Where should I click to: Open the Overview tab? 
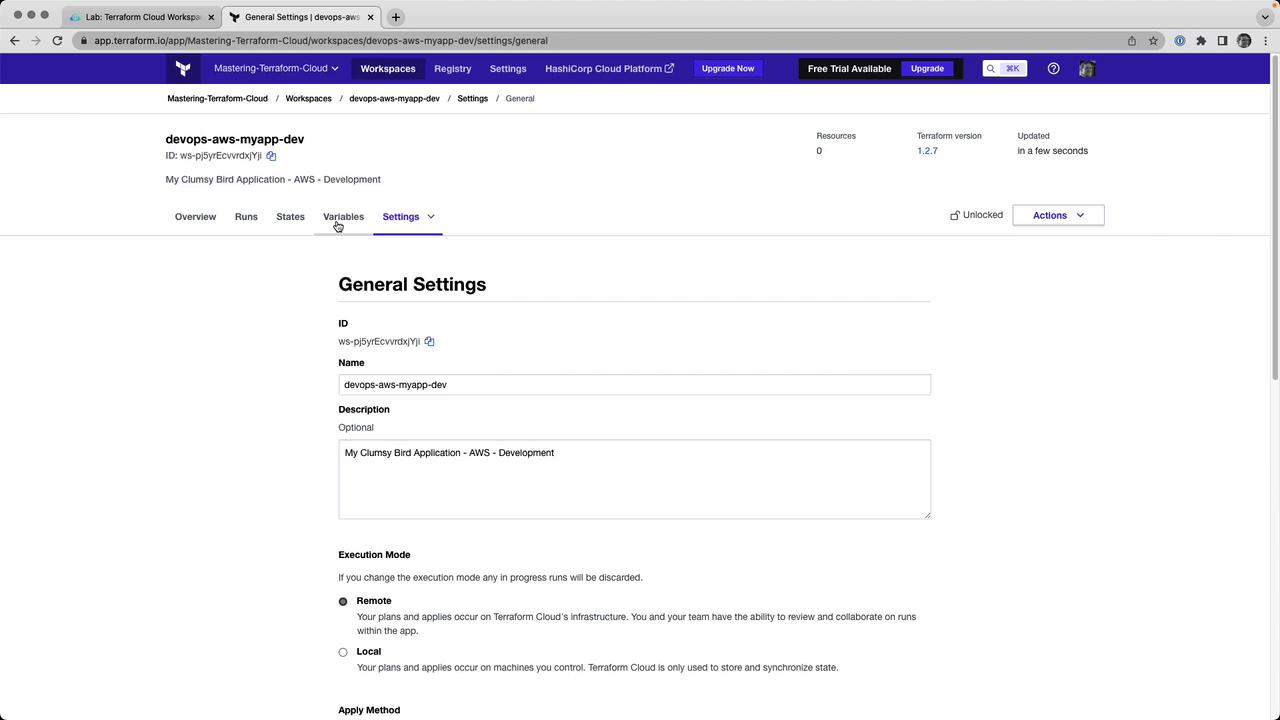(195, 217)
